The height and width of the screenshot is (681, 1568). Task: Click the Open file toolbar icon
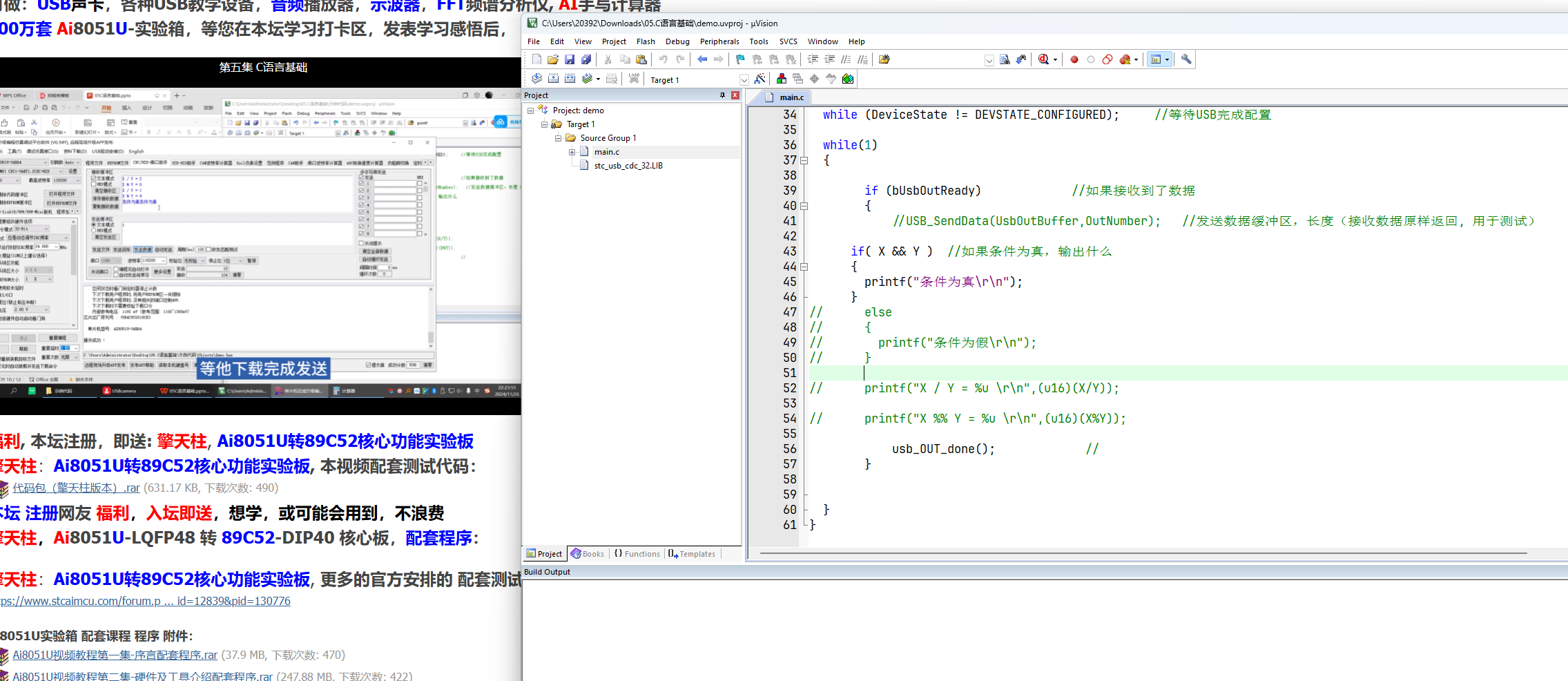(553, 59)
